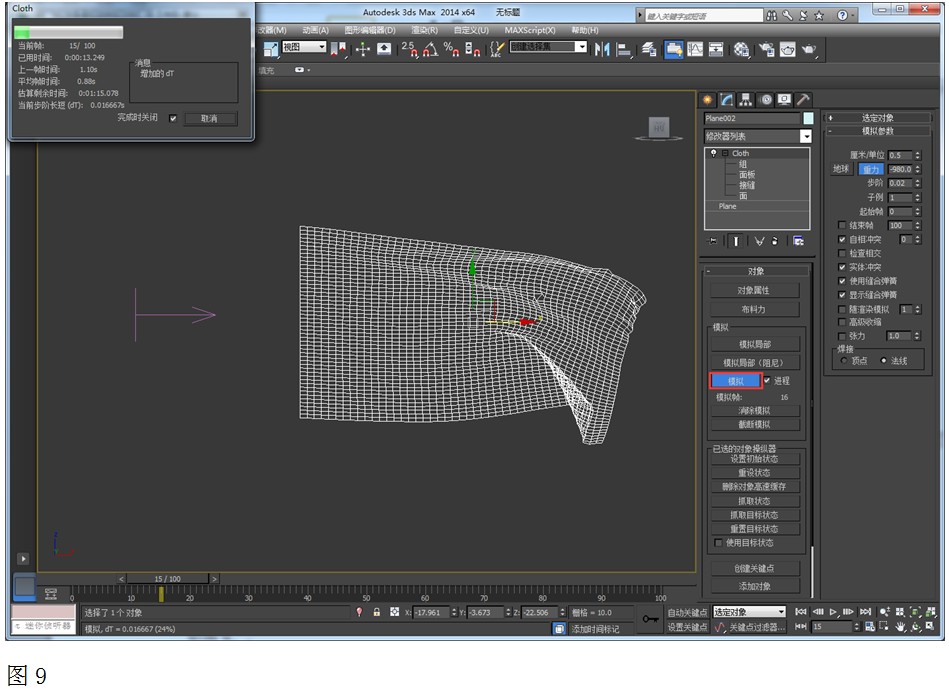Open the Material Editor icon

pos(741,49)
